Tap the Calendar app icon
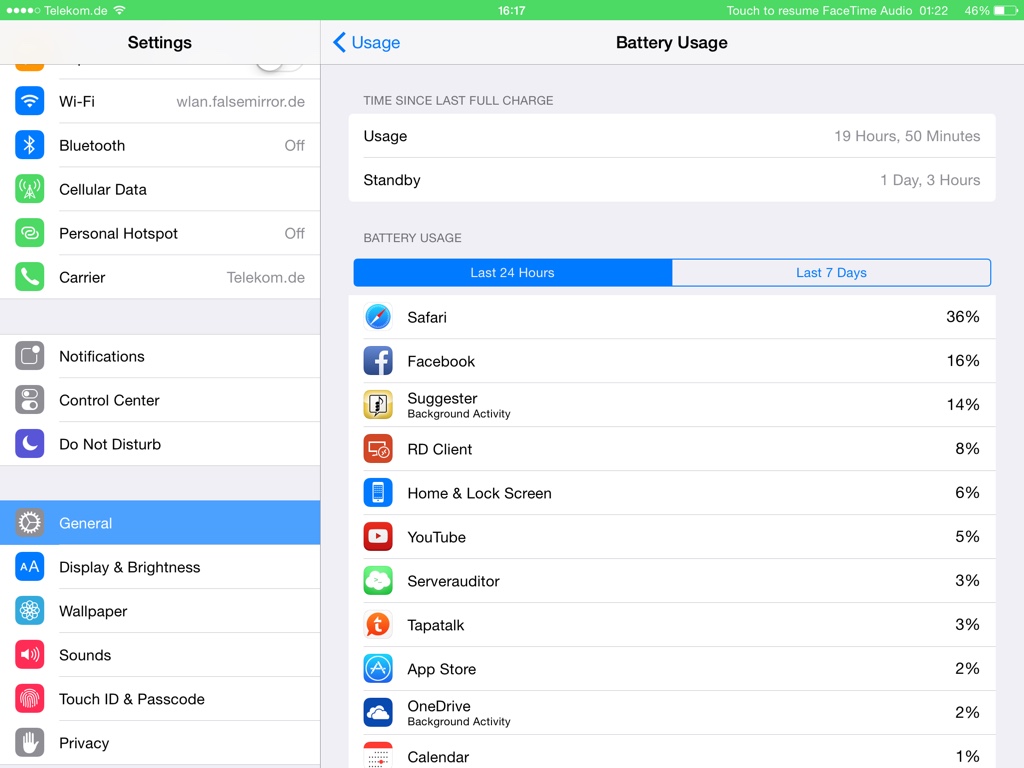The height and width of the screenshot is (768, 1024). [378, 756]
